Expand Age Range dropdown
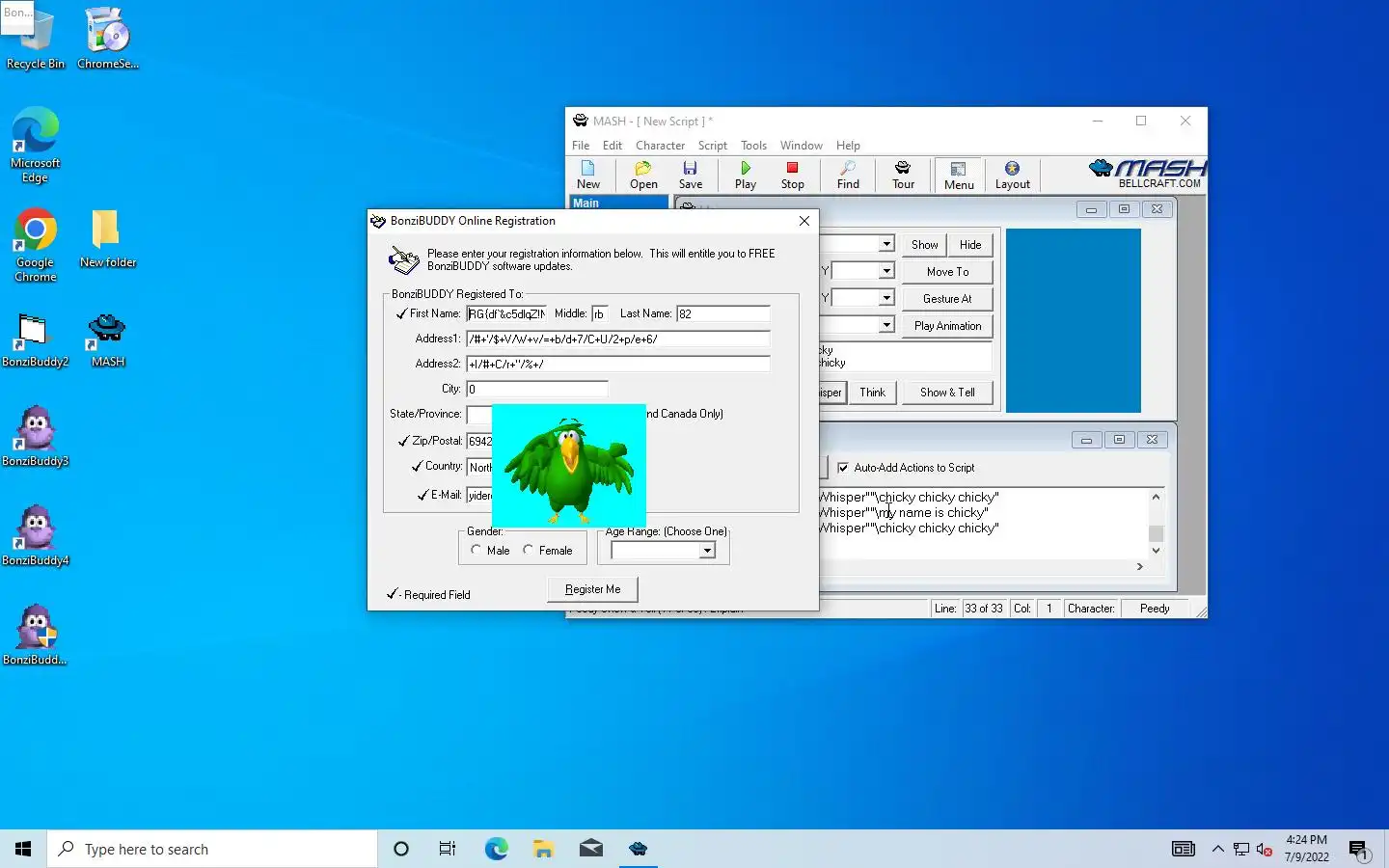The height and width of the screenshot is (868, 1389). pos(707,551)
